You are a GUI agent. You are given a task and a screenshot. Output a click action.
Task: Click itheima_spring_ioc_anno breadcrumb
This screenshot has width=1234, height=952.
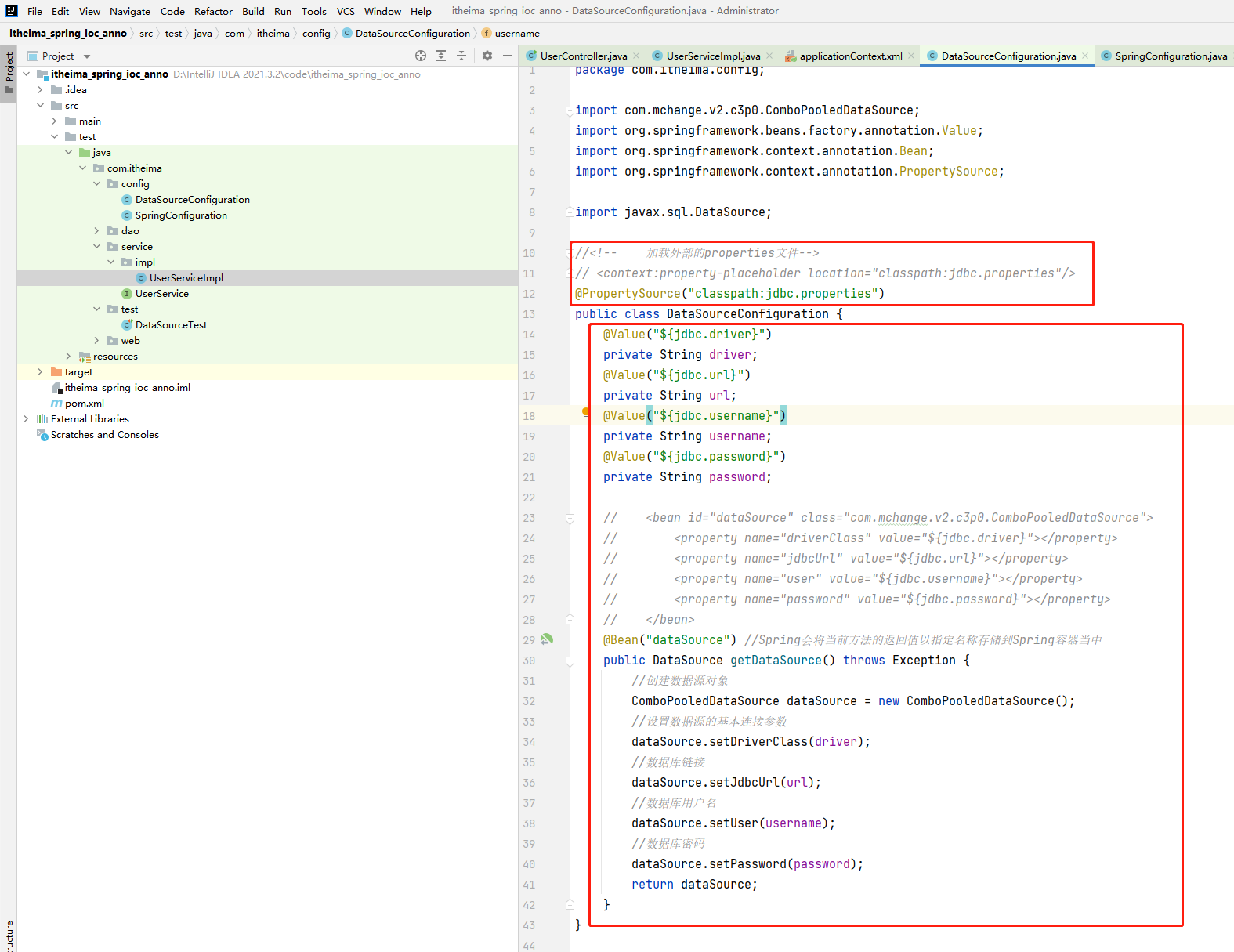tap(68, 33)
